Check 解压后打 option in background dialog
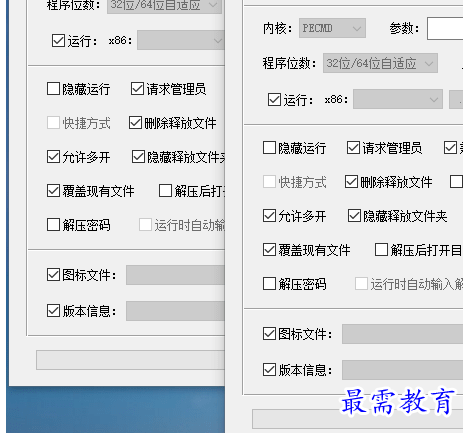 [165, 191]
